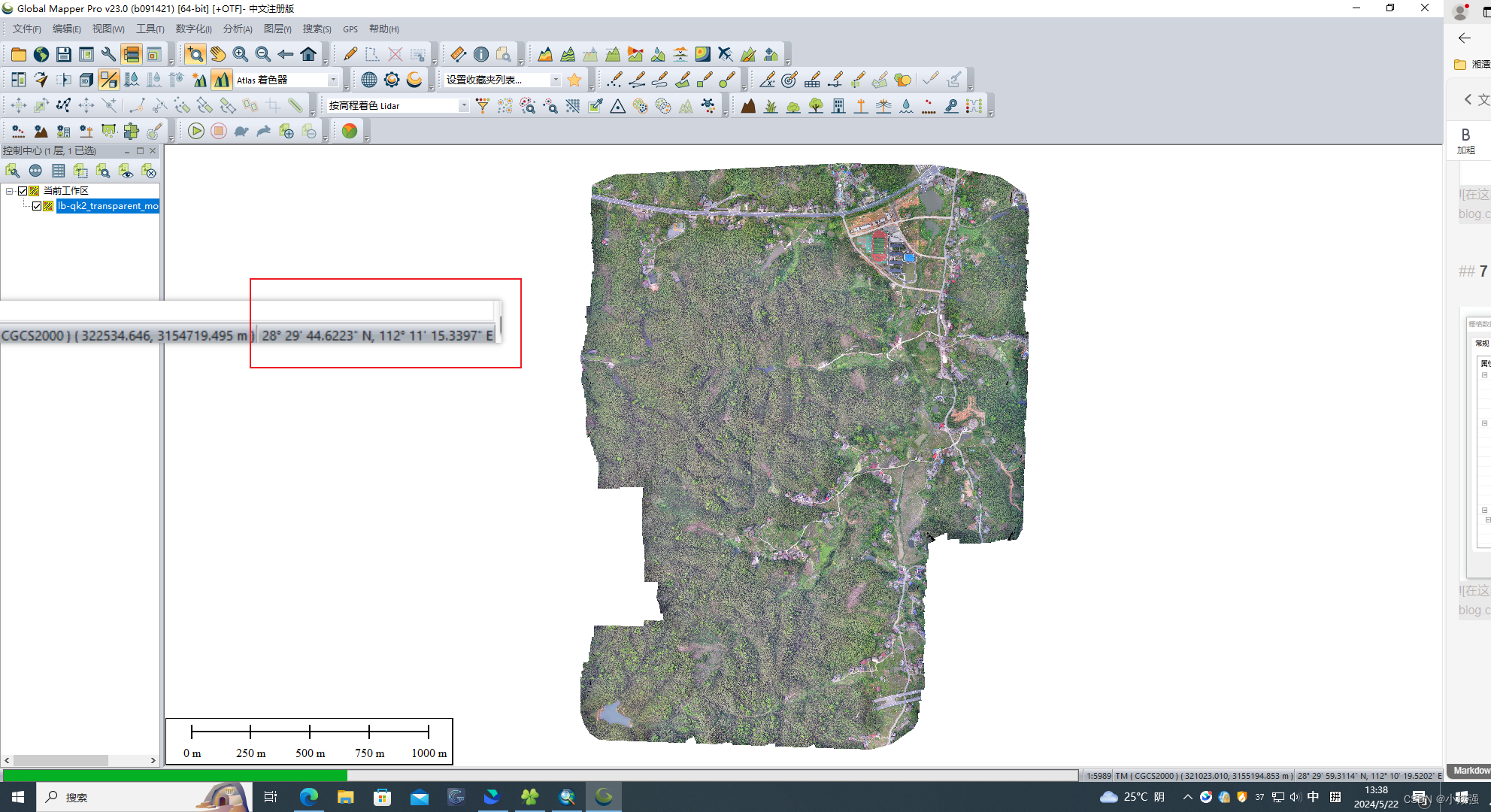
Task: Toggle the 当前工作区 checkbox
Action: (23, 191)
